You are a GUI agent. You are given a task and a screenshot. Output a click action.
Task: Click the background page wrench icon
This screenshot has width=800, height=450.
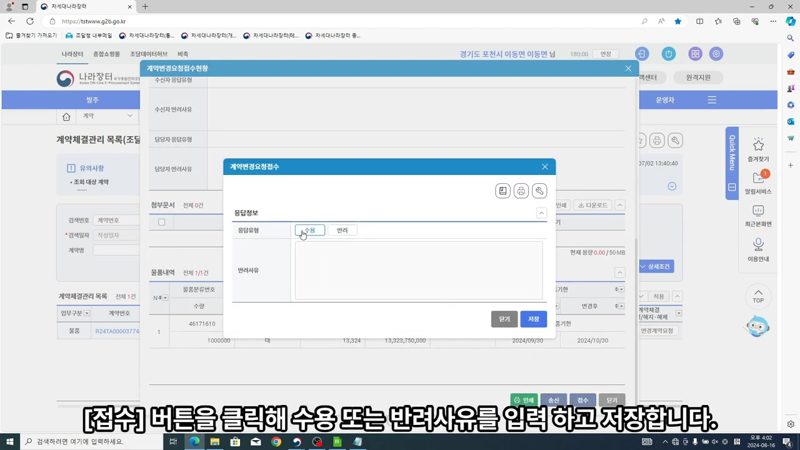click(x=675, y=140)
